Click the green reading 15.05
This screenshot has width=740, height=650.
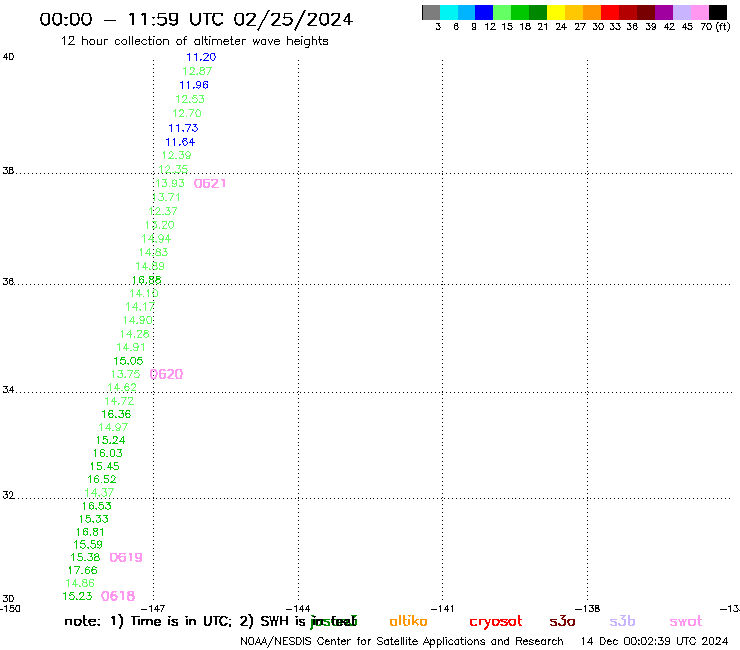coord(128,361)
